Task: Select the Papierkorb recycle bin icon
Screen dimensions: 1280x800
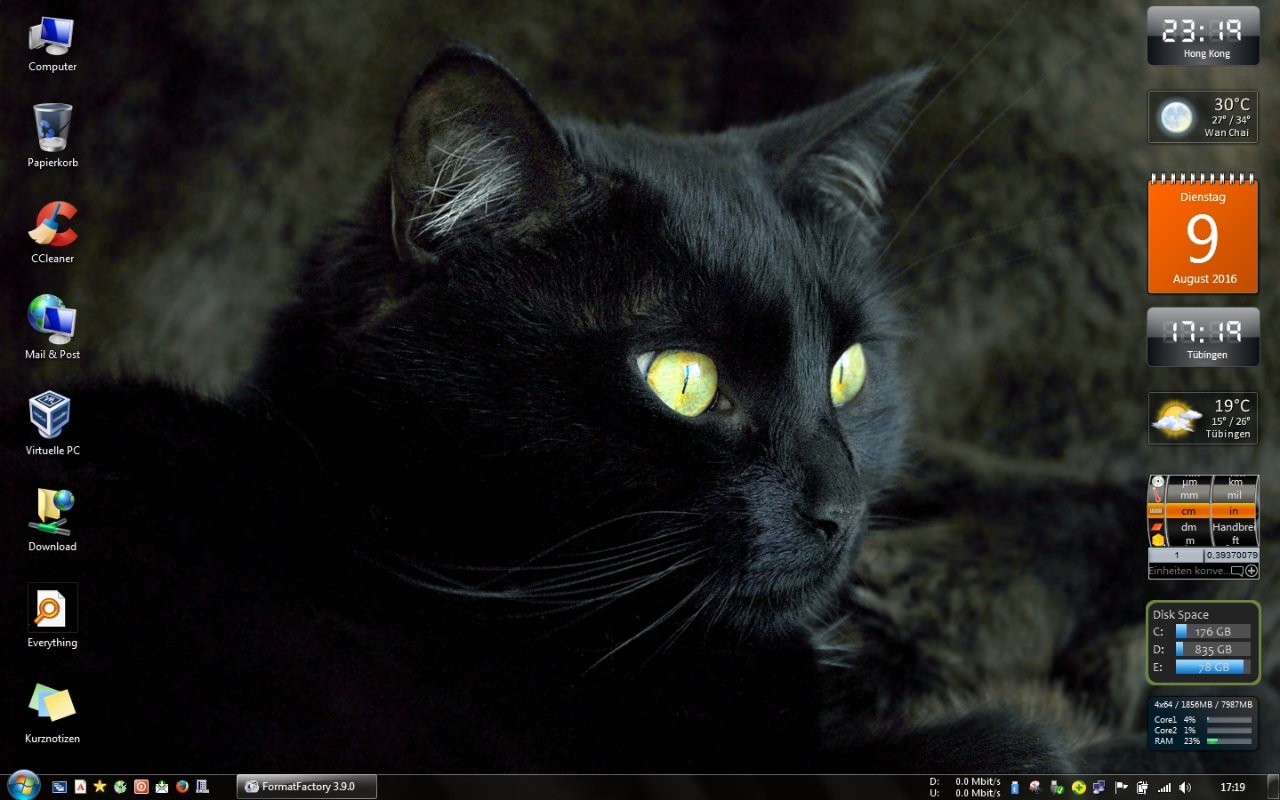Action: (x=52, y=136)
